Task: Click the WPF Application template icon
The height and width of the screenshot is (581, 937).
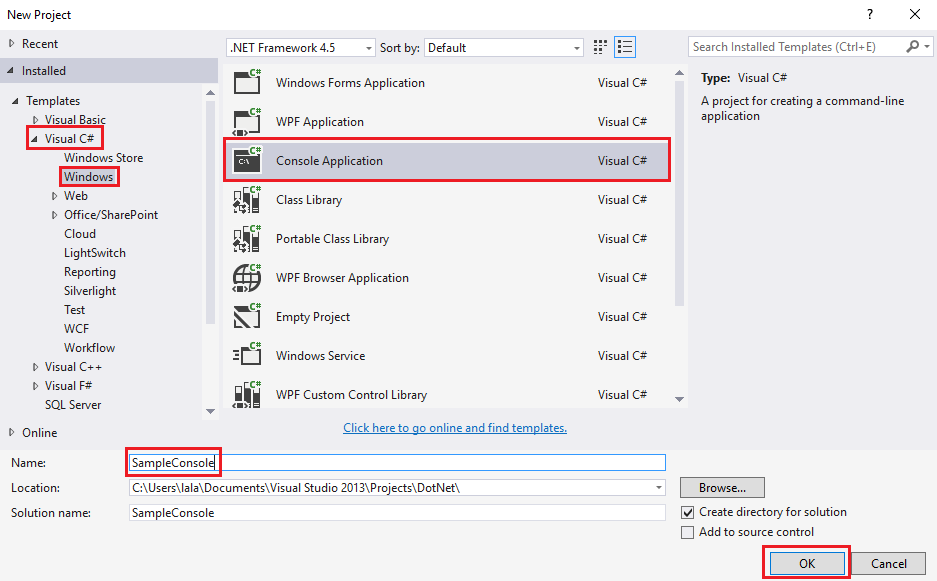Action: point(247,122)
